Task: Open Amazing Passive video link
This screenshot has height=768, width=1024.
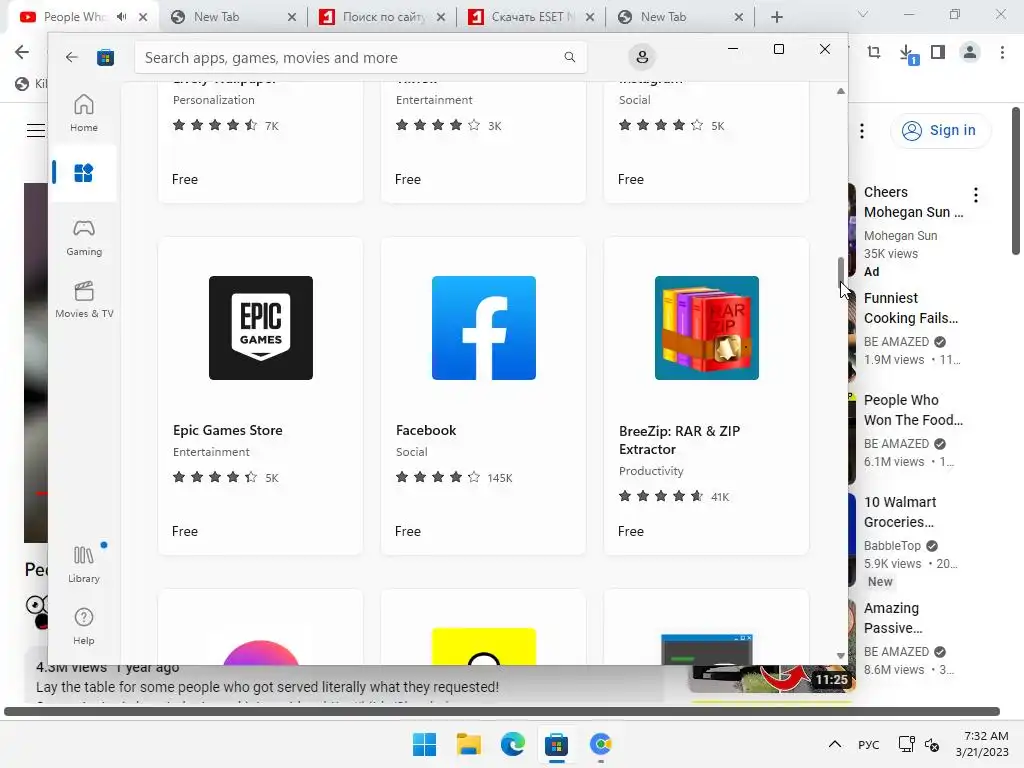Action: click(x=893, y=618)
